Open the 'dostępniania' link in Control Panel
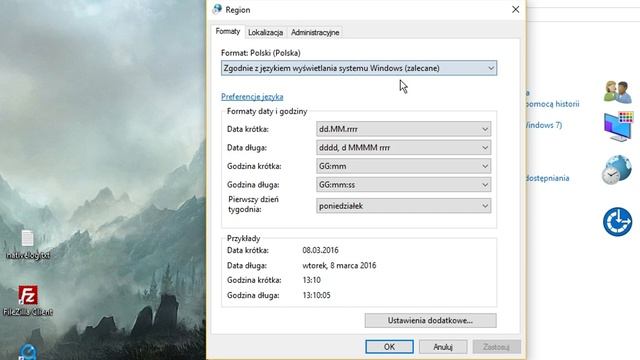640x360 pixels. point(547,178)
